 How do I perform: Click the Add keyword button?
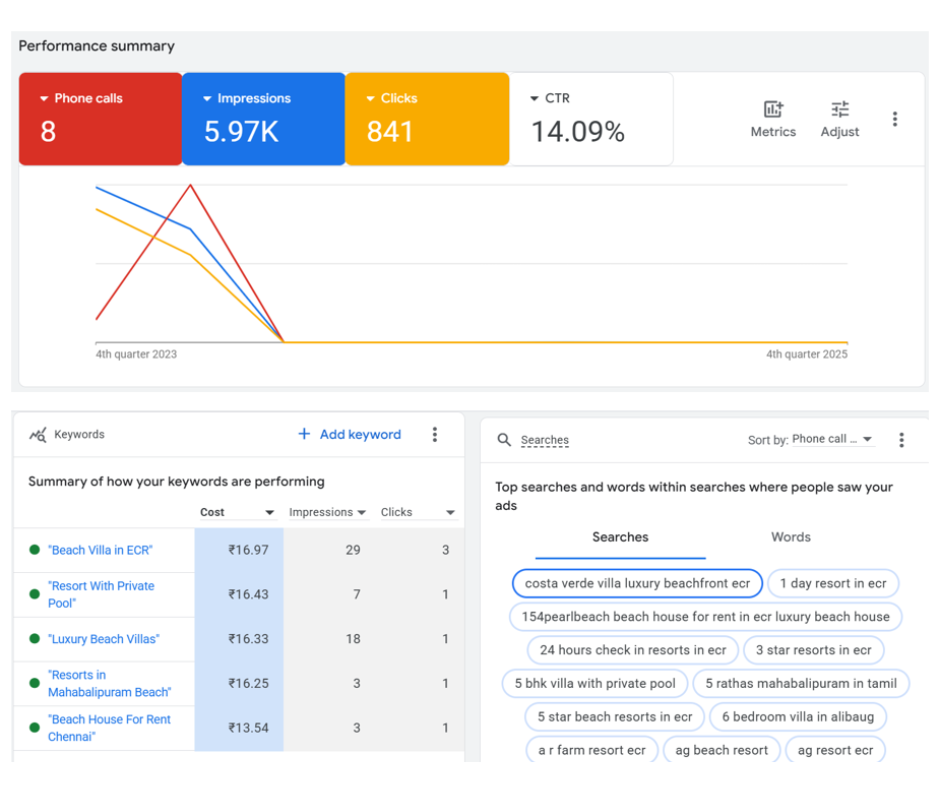pos(349,434)
